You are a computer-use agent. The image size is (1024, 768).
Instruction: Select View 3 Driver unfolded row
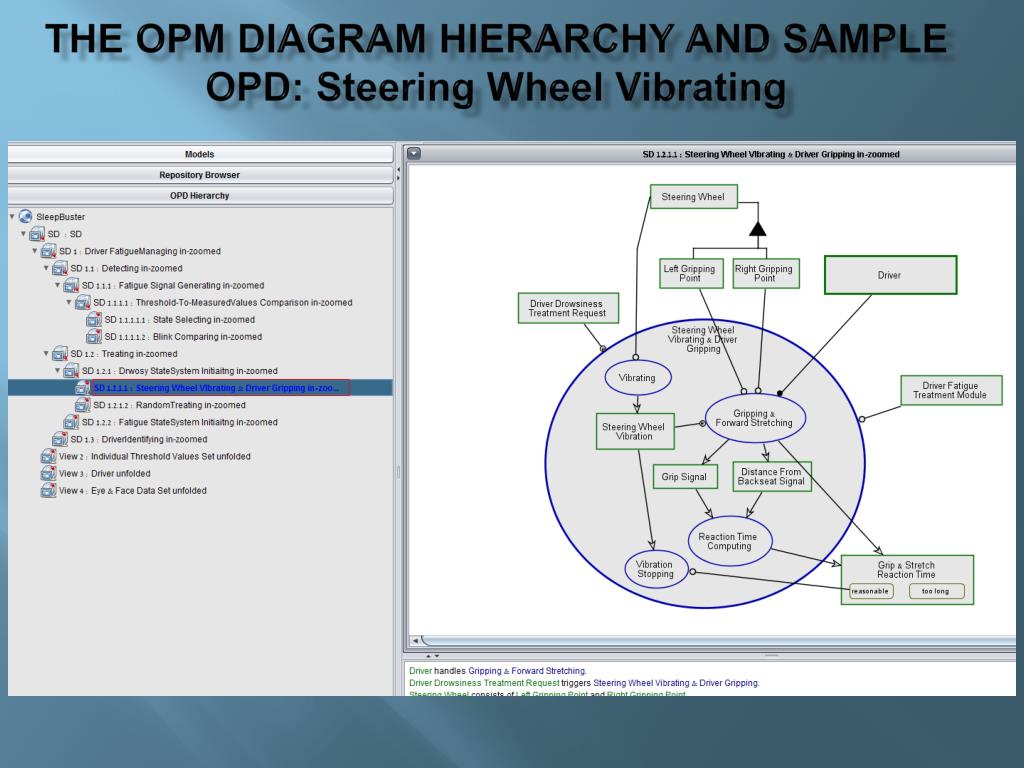coord(104,473)
